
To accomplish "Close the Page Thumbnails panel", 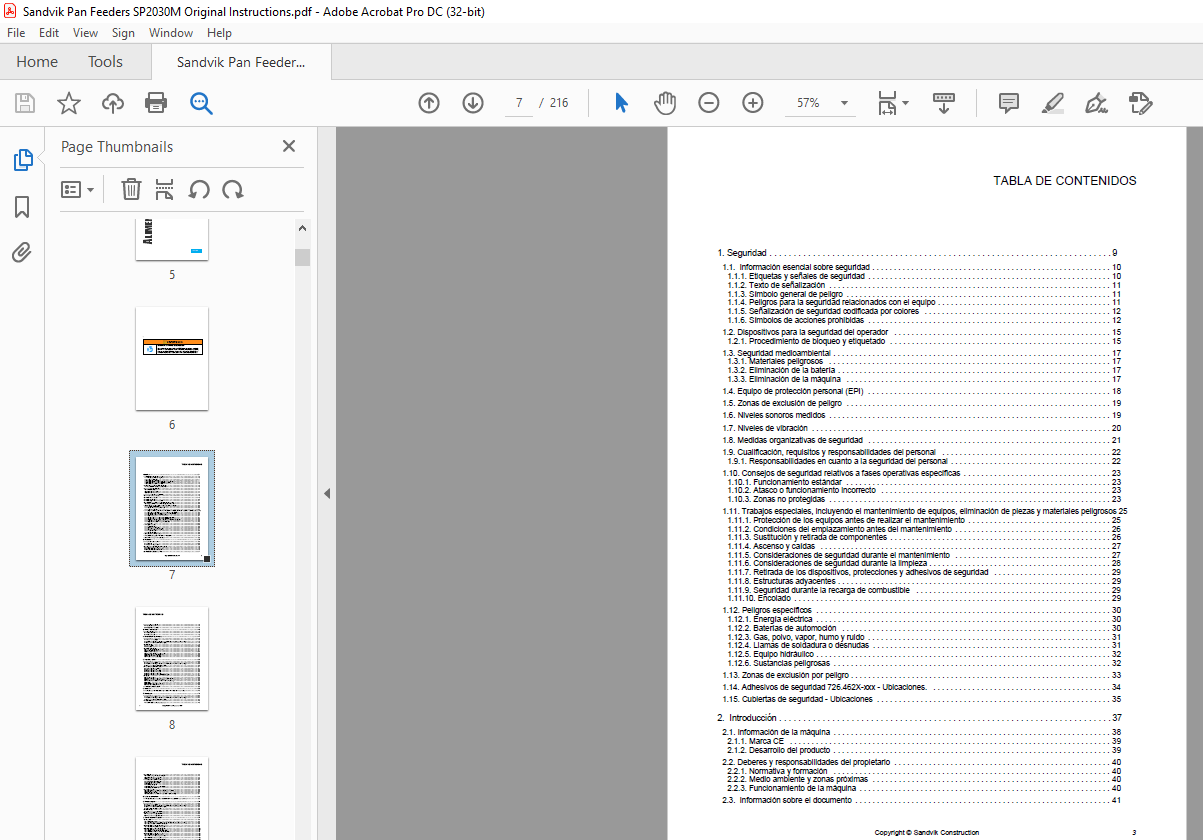I will [289, 146].
